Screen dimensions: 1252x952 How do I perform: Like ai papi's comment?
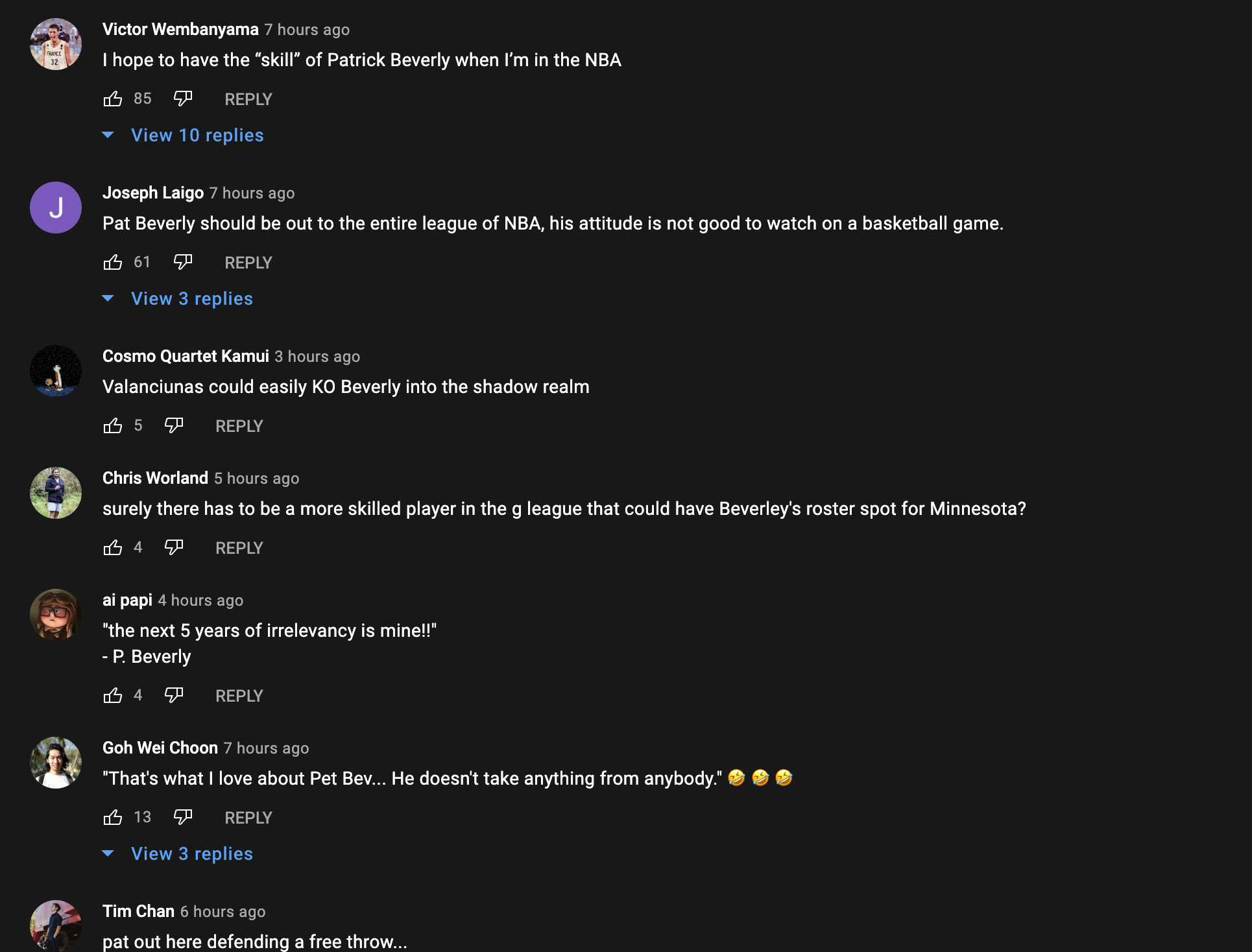pos(113,695)
